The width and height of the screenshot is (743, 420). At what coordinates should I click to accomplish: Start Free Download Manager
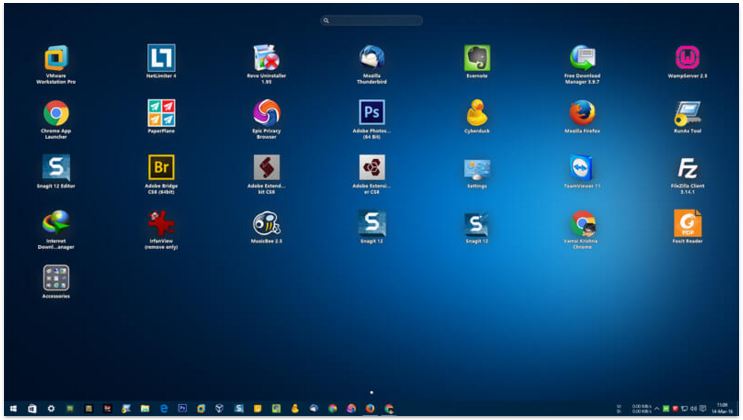coord(582,58)
